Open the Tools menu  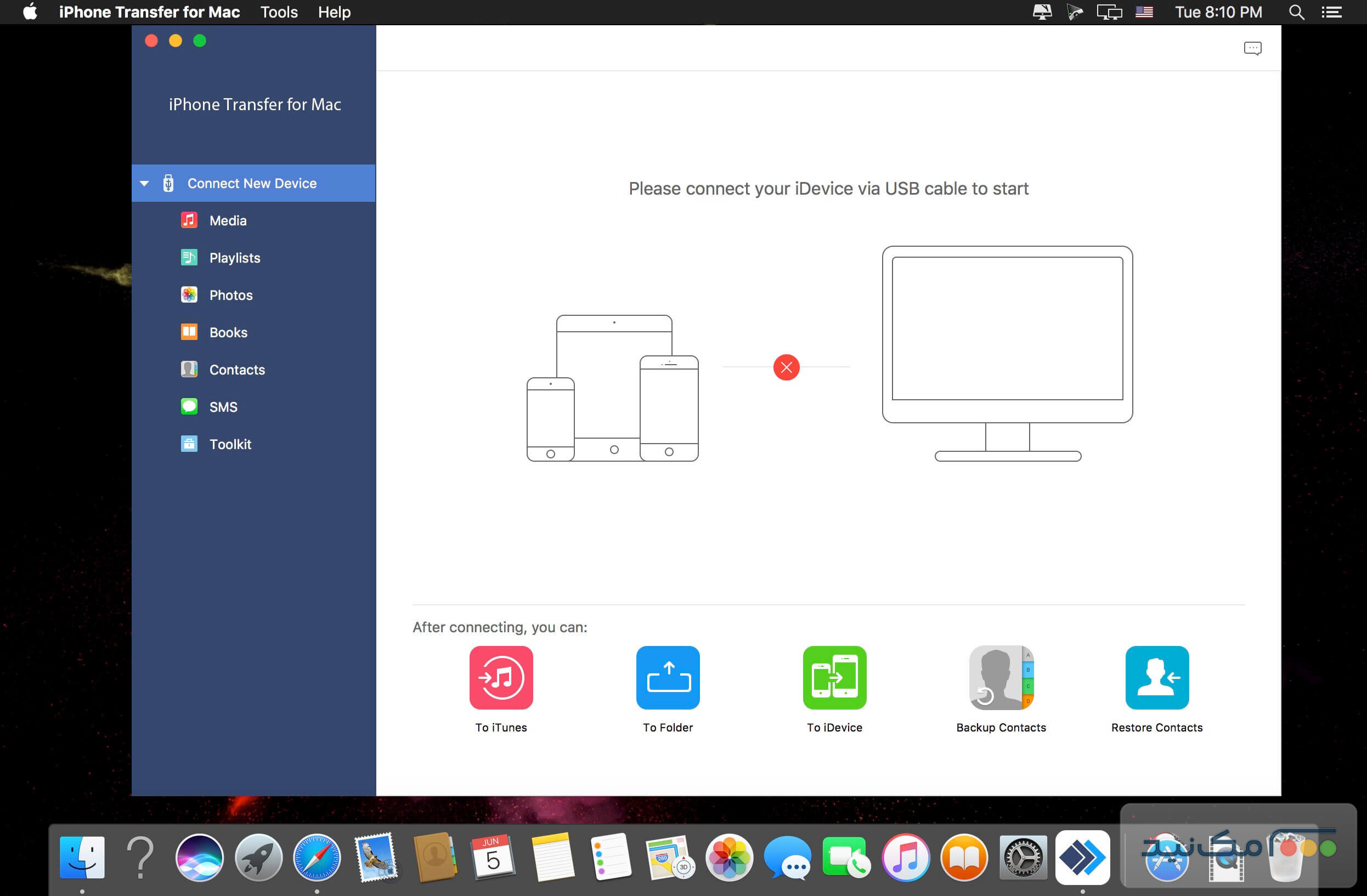point(279,12)
